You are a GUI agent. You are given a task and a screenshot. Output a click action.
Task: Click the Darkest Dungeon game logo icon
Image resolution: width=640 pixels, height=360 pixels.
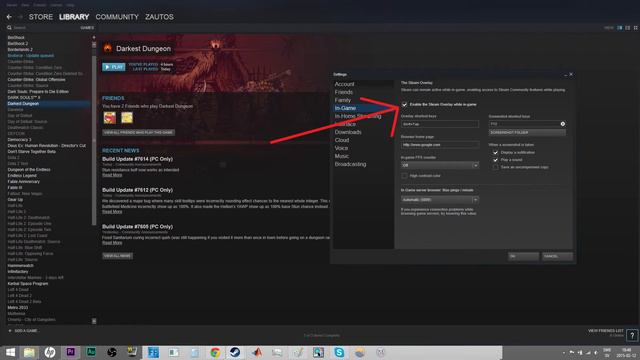point(108,49)
